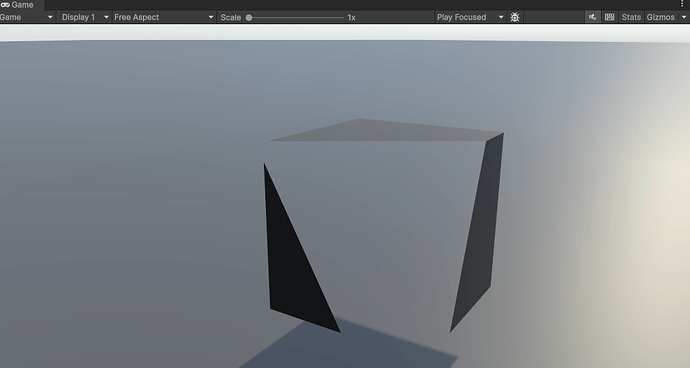This screenshot has height=368, width=690.
Task: Toggle the keyboard shortcuts icon
Action: click(609, 17)
